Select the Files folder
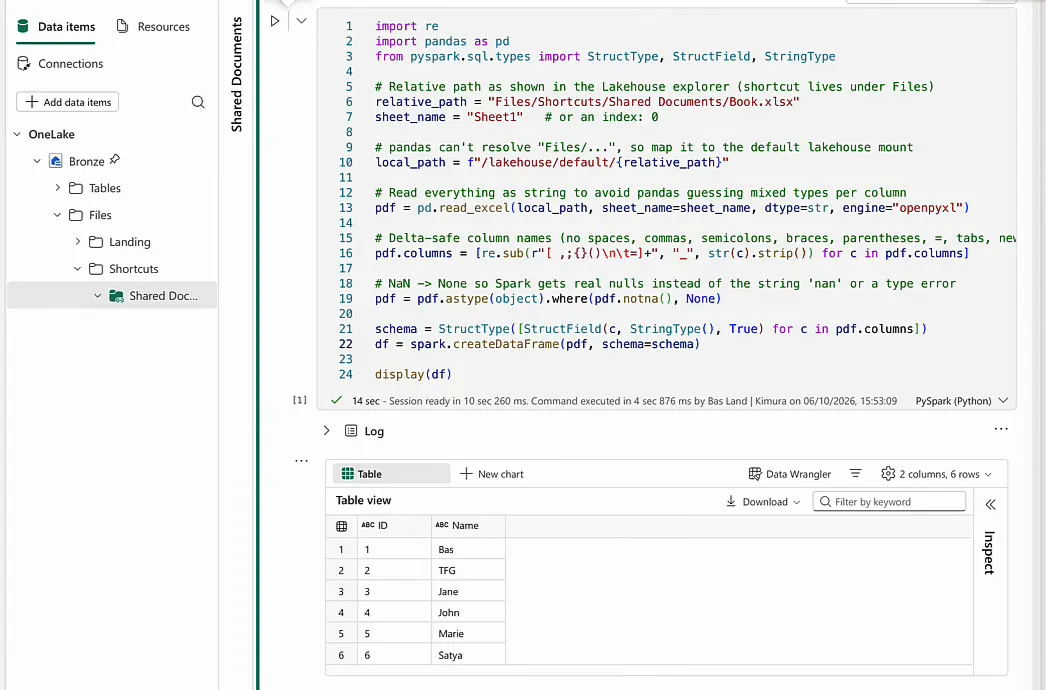 (x=91, y=215)
